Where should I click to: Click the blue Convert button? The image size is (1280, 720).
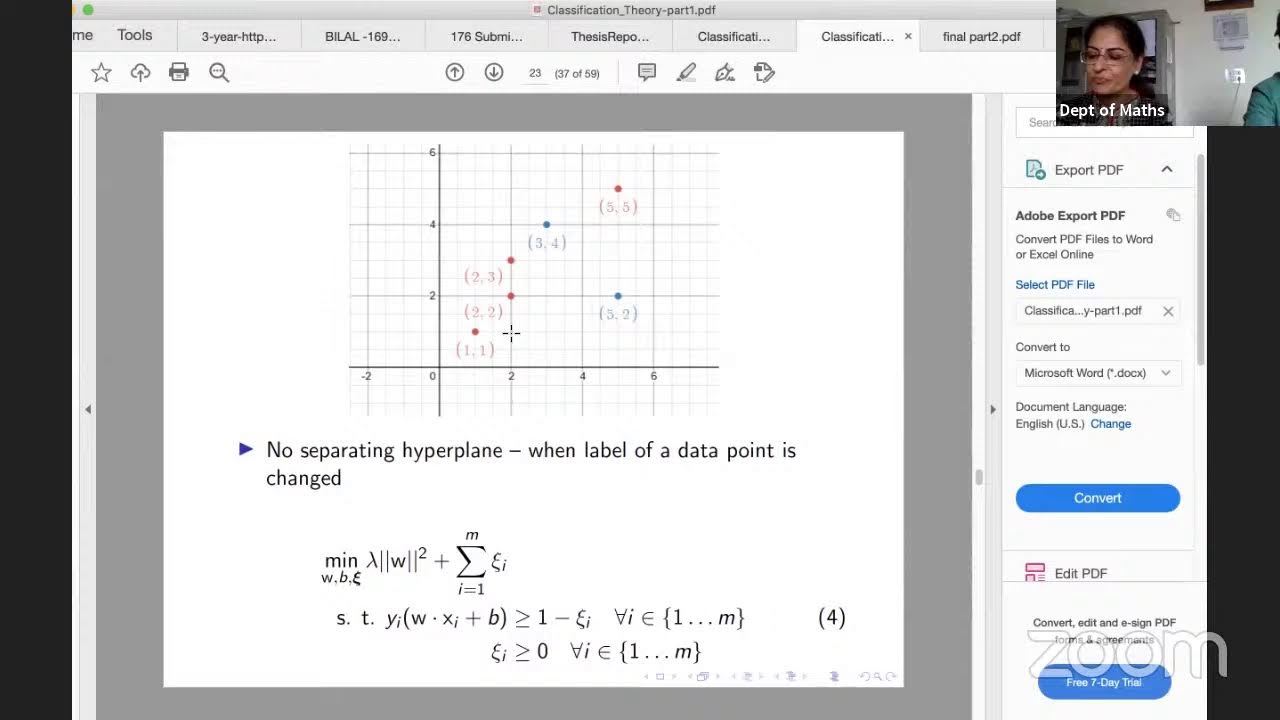click(1097, 498)
